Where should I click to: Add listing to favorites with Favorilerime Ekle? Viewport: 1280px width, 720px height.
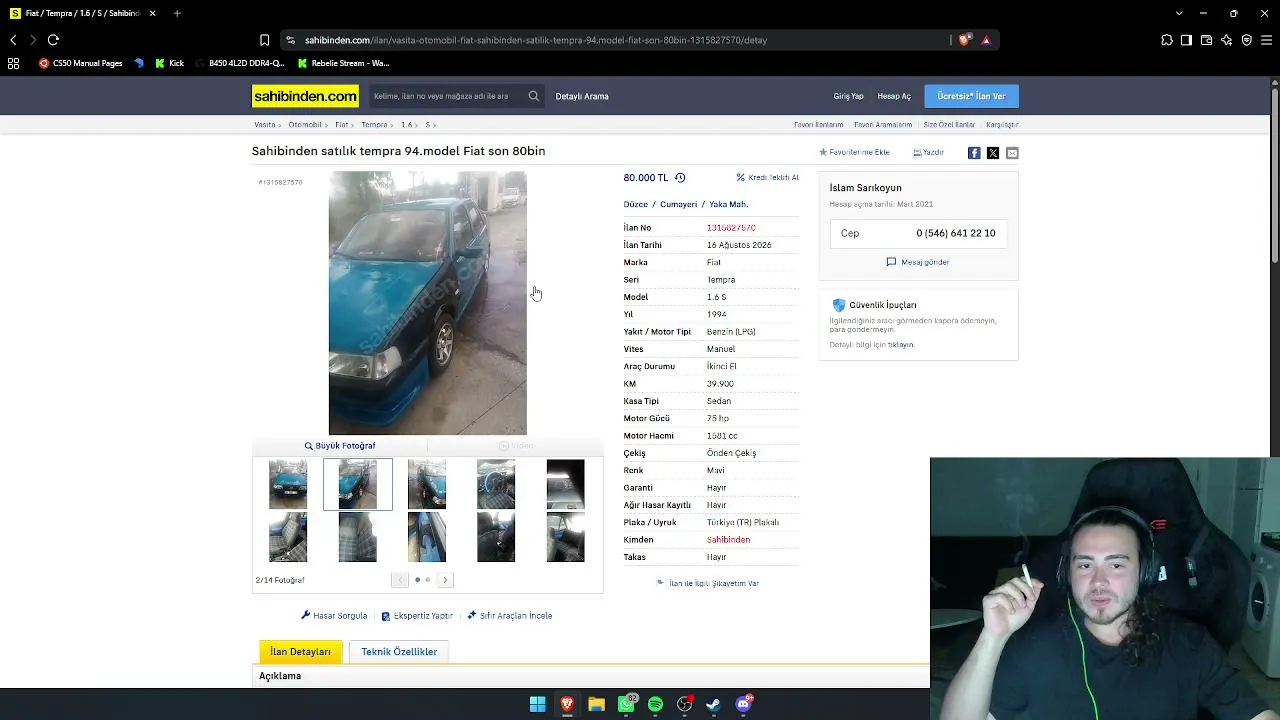[854, 152]
